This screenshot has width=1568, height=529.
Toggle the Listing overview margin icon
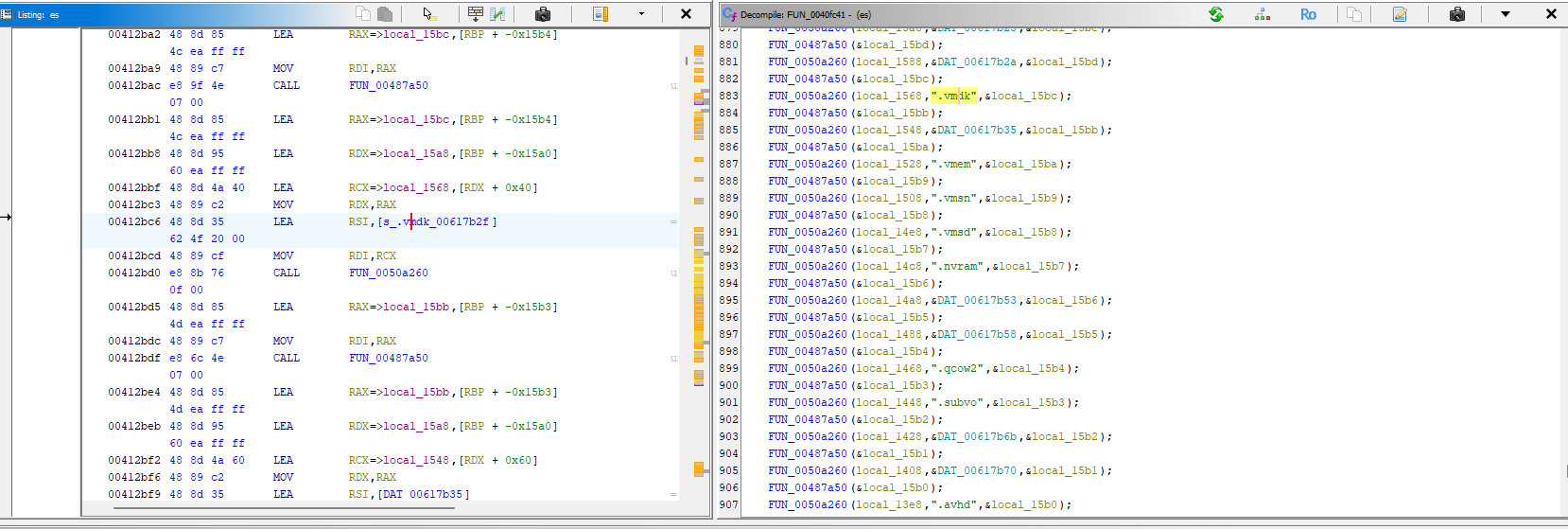click(601, 13)
